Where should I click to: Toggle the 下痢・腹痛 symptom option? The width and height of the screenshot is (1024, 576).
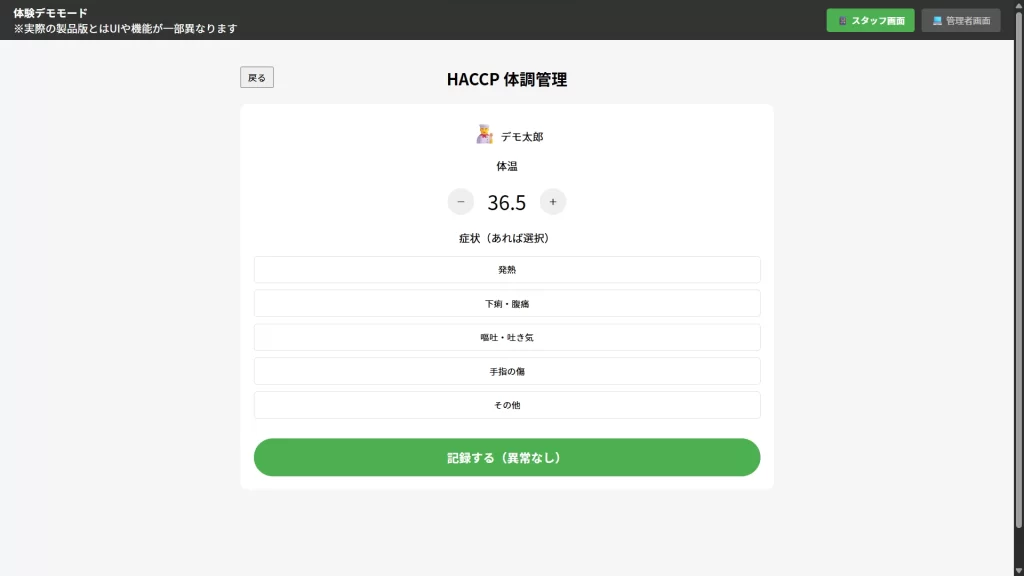pyautogui.click(x=507, y=304)
